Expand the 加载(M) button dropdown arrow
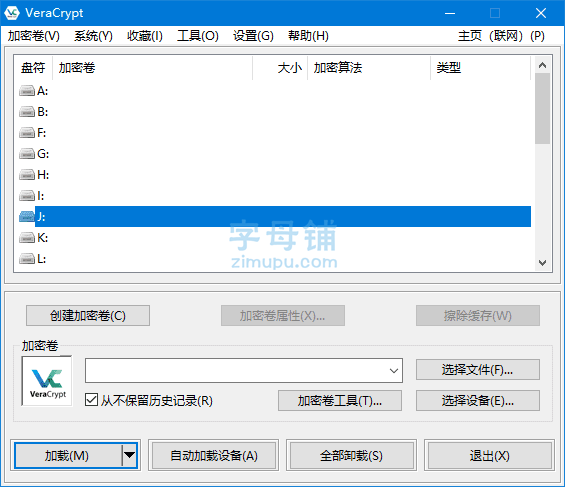Screen dimensions: 565x487 click(x=129, y=455)
